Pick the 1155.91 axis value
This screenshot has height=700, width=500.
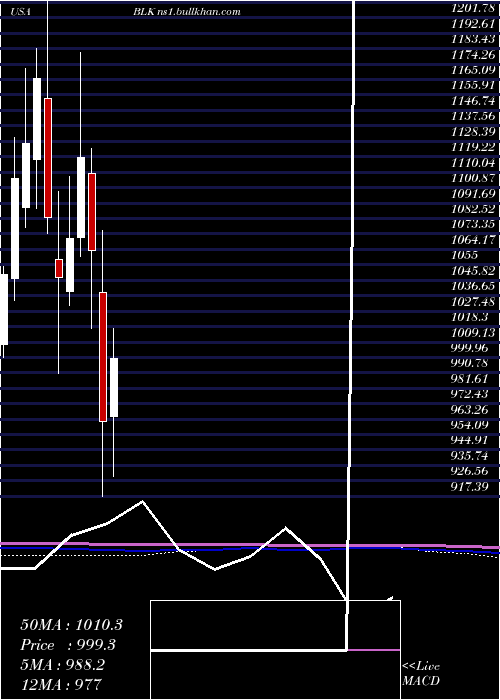coord(473,85)
